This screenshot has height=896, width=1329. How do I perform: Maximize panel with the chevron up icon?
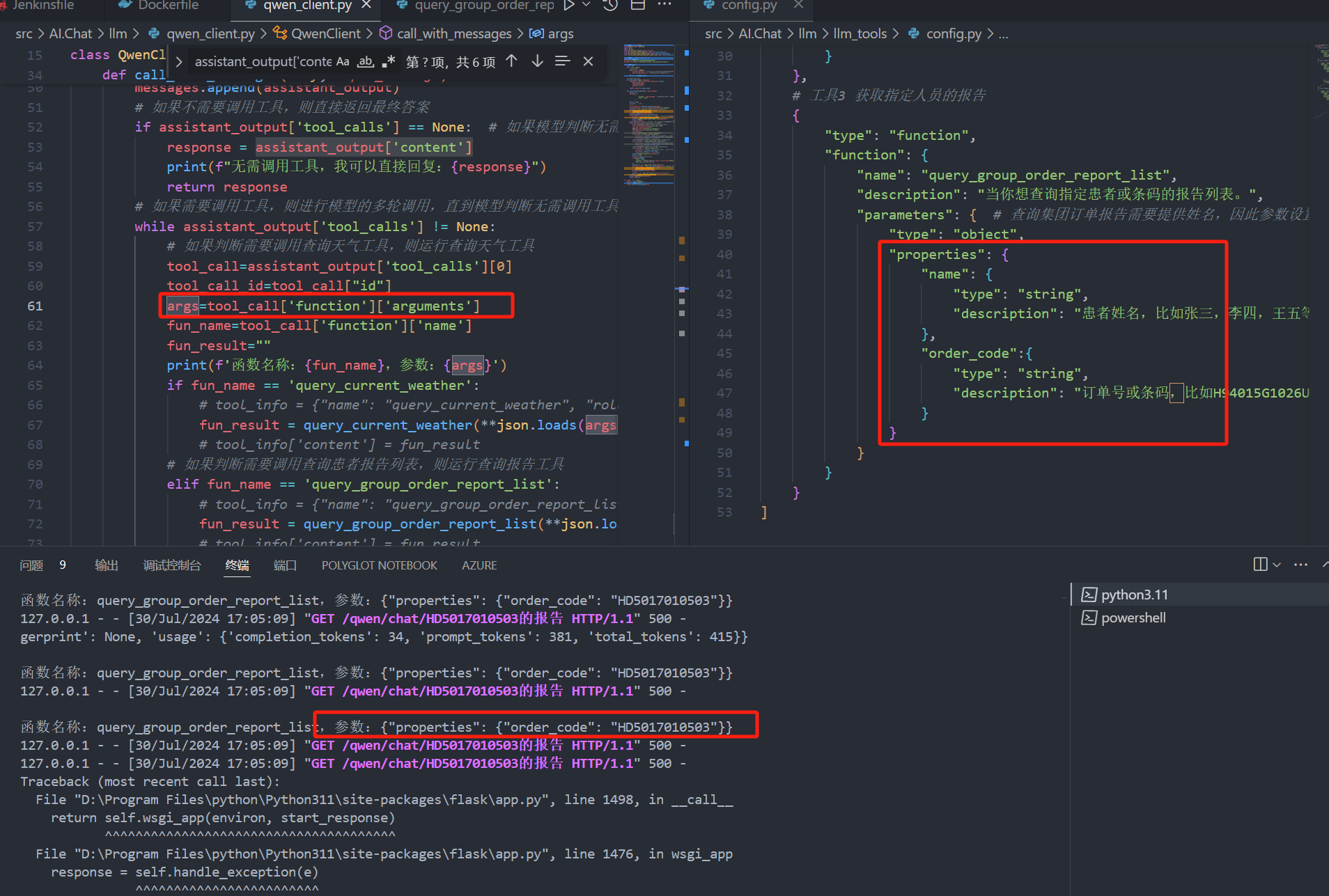[x=1325, y=564]
